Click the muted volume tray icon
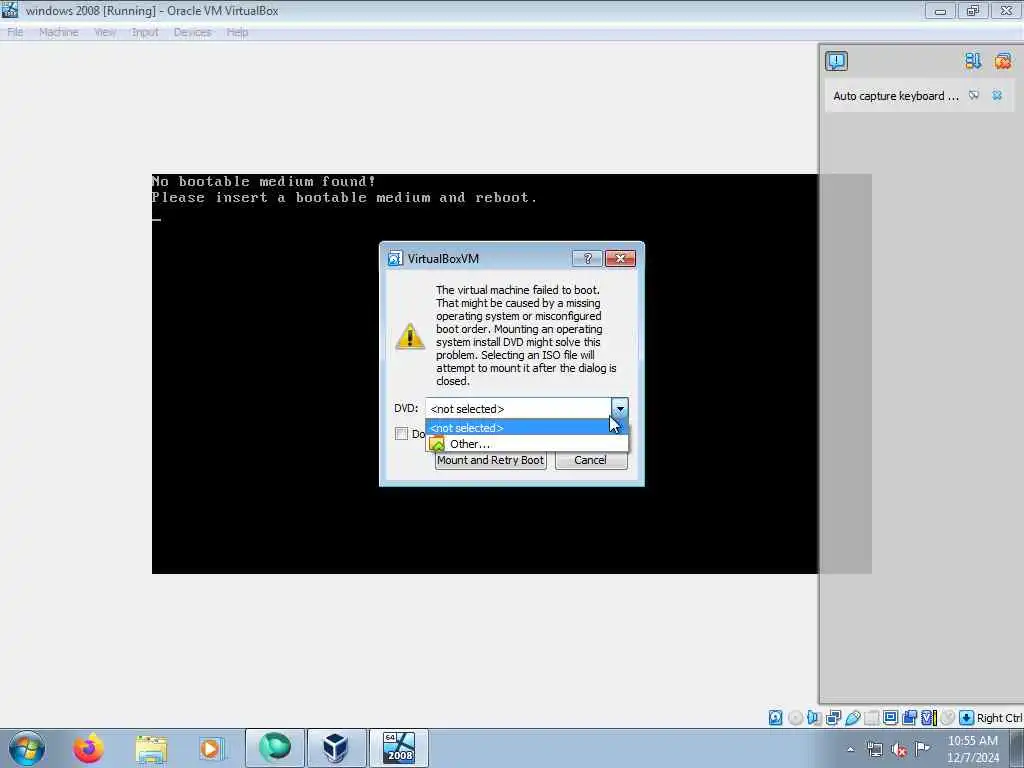This screenshot has width=1024, height=768. [899, 750]
